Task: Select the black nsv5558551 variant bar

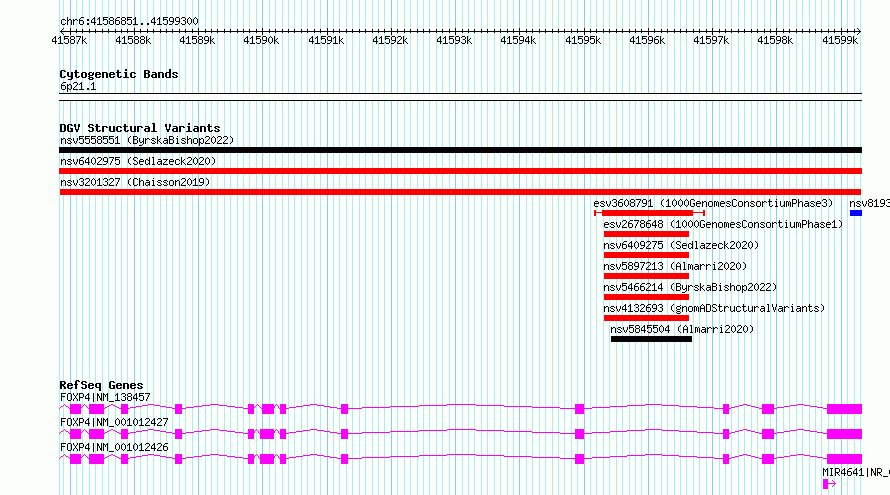Action: click(460, 150)
